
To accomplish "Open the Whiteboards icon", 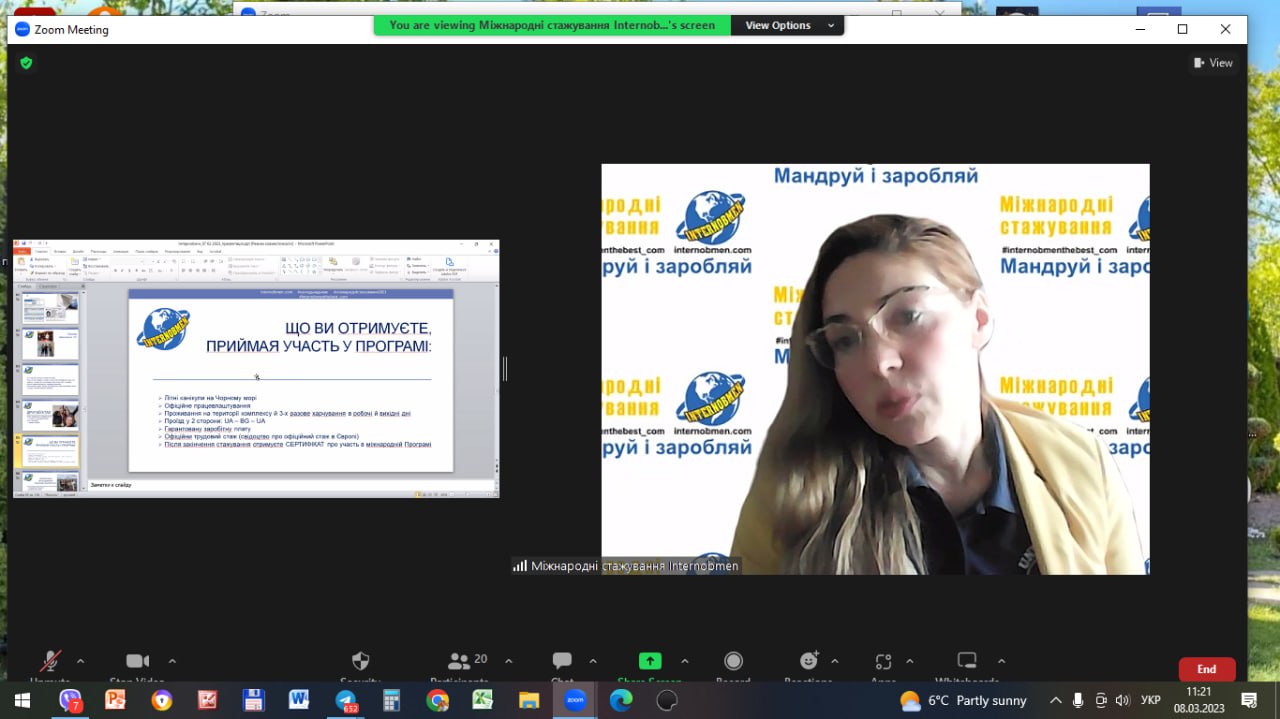I will pyautogui.click(x=967, y=662).
